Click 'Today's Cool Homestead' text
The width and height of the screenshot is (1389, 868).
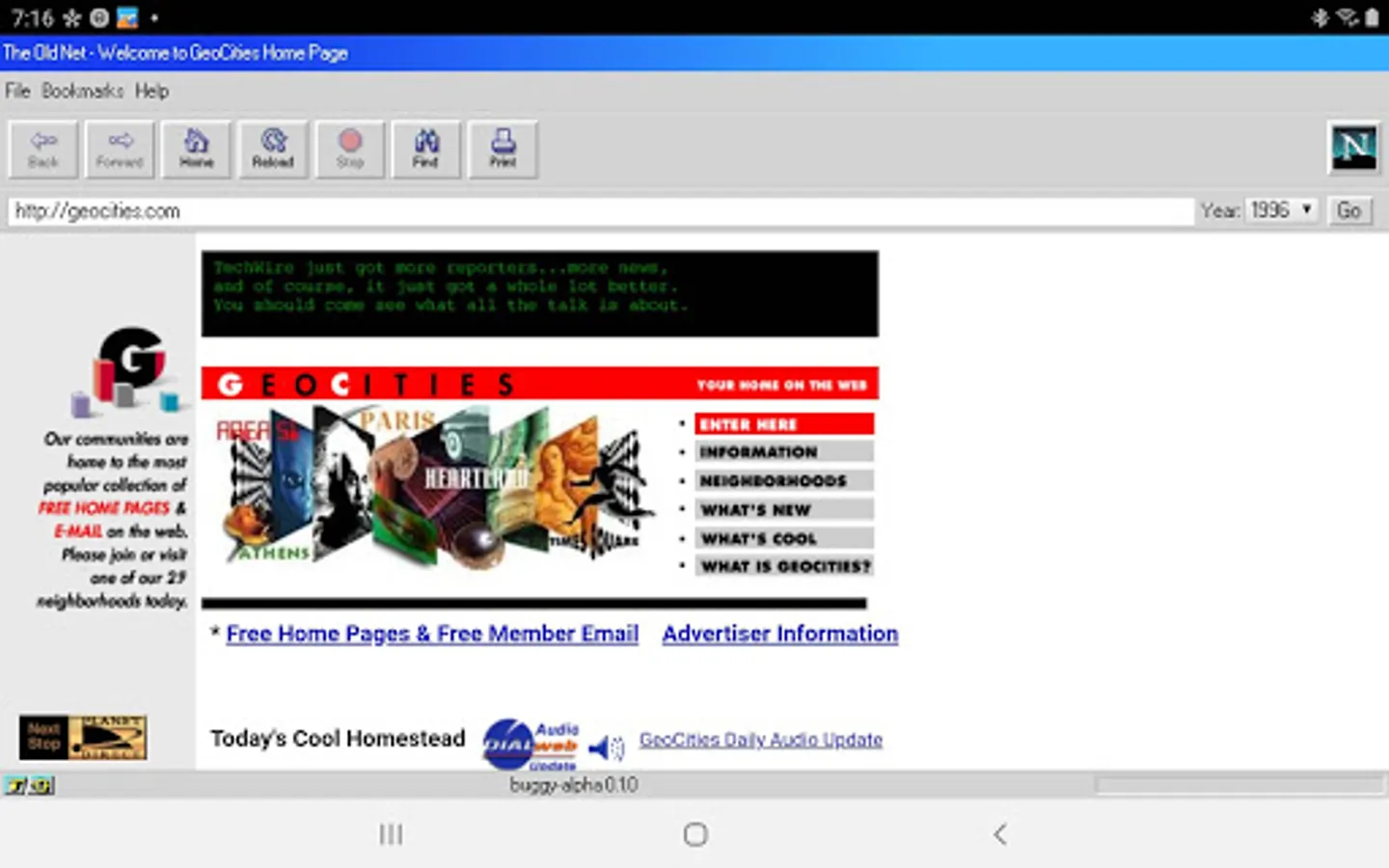point(338,739)
